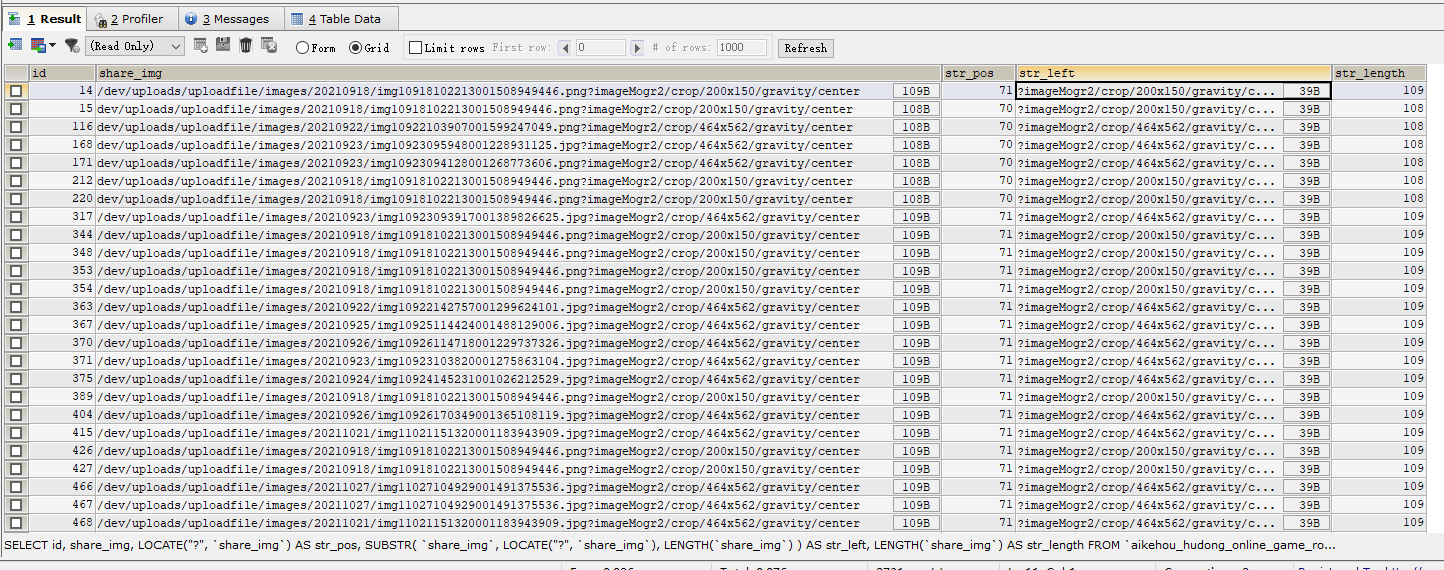Switch to the 2 Profiler tab
The image size is (1444, 570).
(x=133, y=19)
